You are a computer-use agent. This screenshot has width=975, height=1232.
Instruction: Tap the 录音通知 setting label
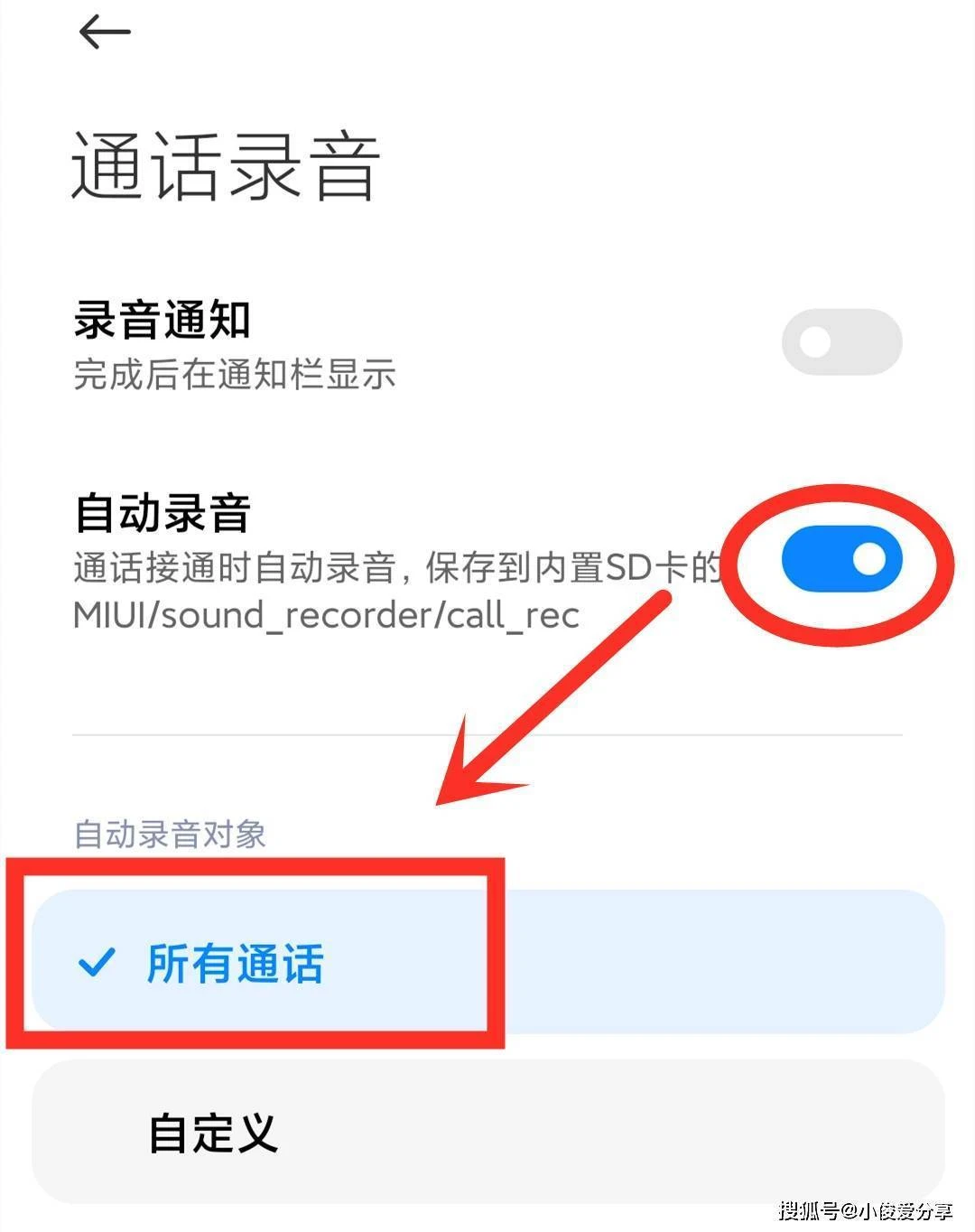pyautogui.click(x=162, y=321)
